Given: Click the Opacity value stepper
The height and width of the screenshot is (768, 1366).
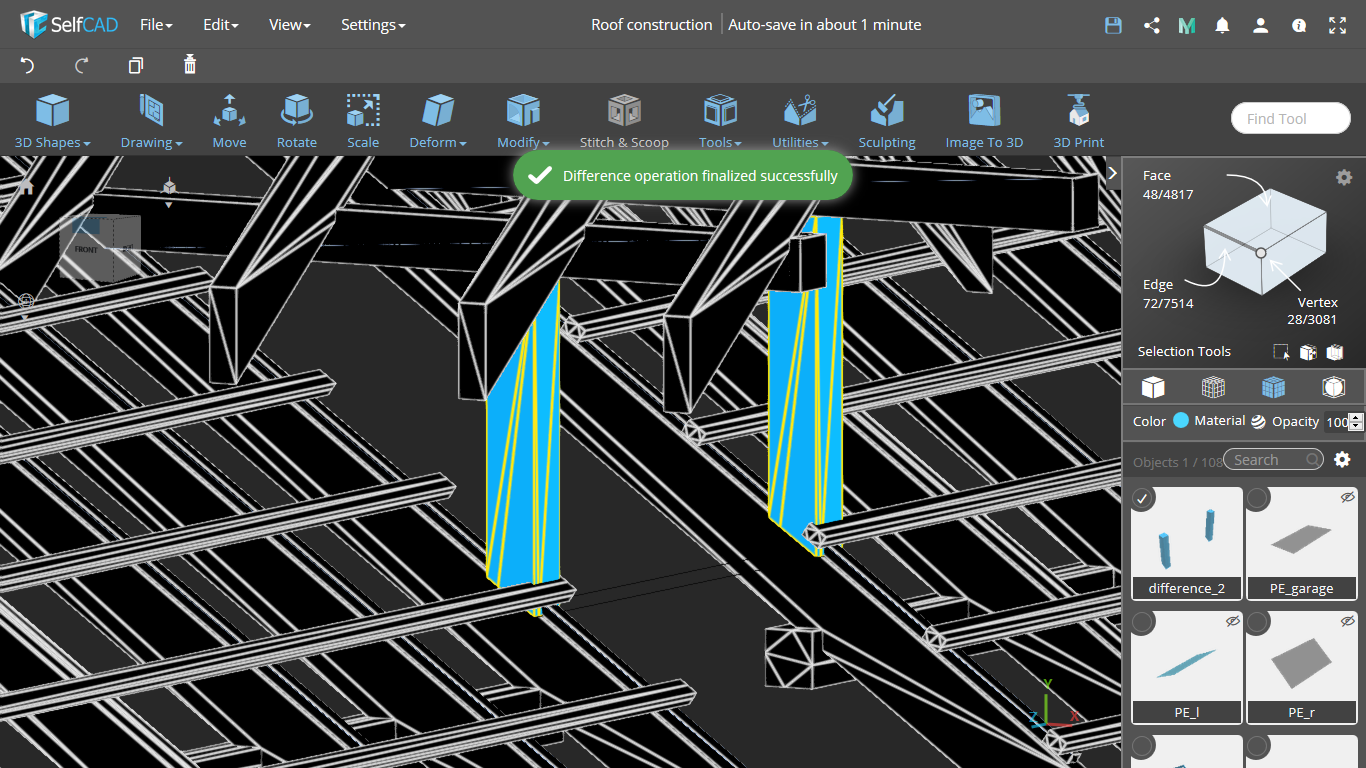Looking at the screenshot, I should pos(1356,422).
